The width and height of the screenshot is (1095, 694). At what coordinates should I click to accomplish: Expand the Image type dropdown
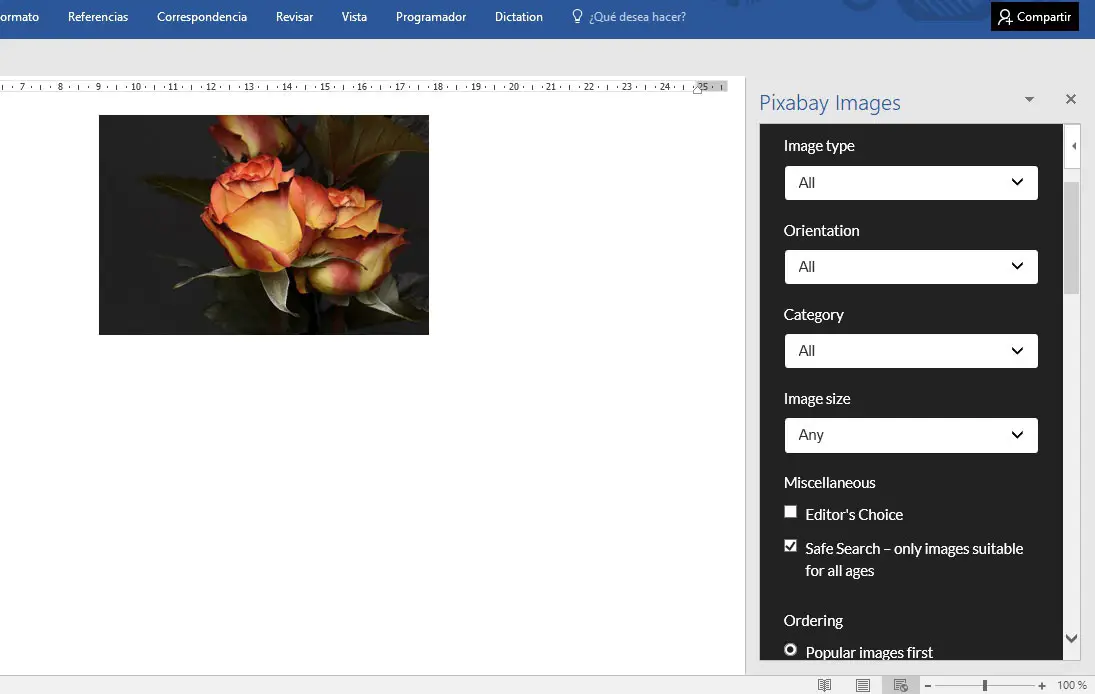911,183
